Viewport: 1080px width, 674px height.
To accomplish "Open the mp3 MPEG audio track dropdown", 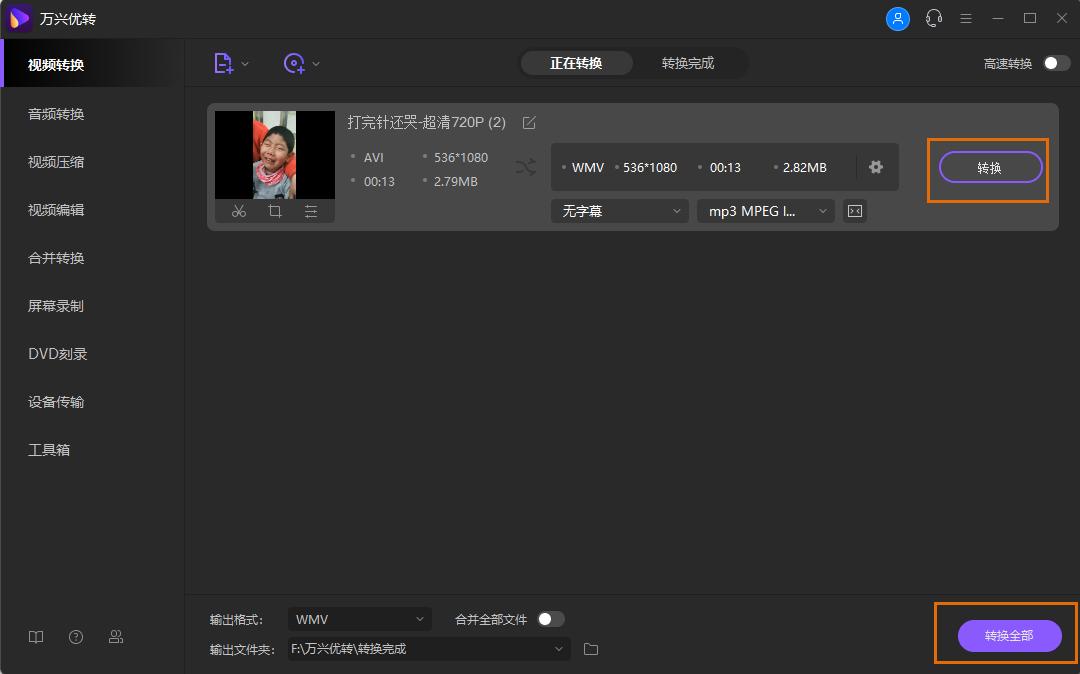I will point(765,211).
